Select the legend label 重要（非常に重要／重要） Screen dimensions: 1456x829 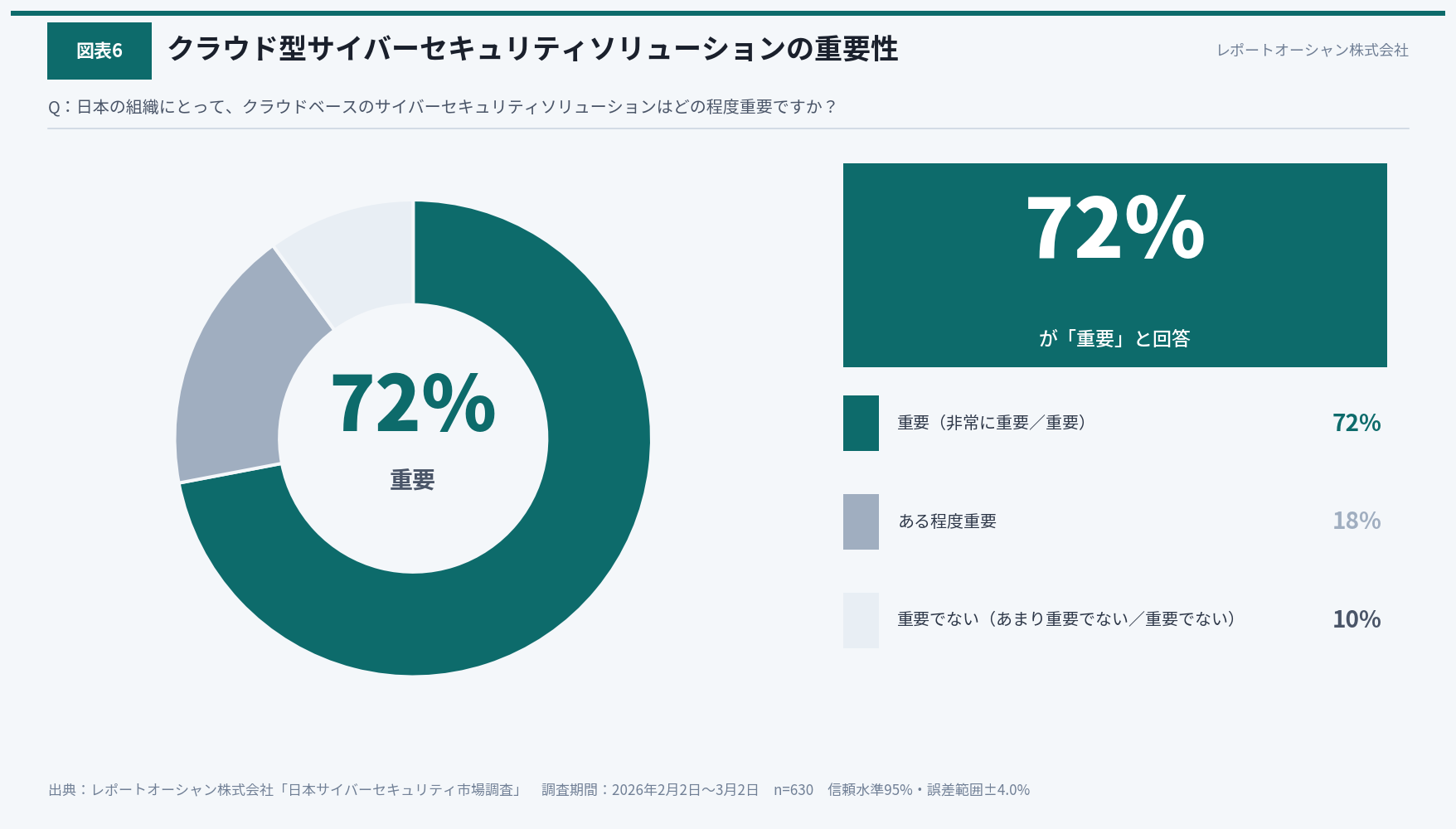point(993,423)
